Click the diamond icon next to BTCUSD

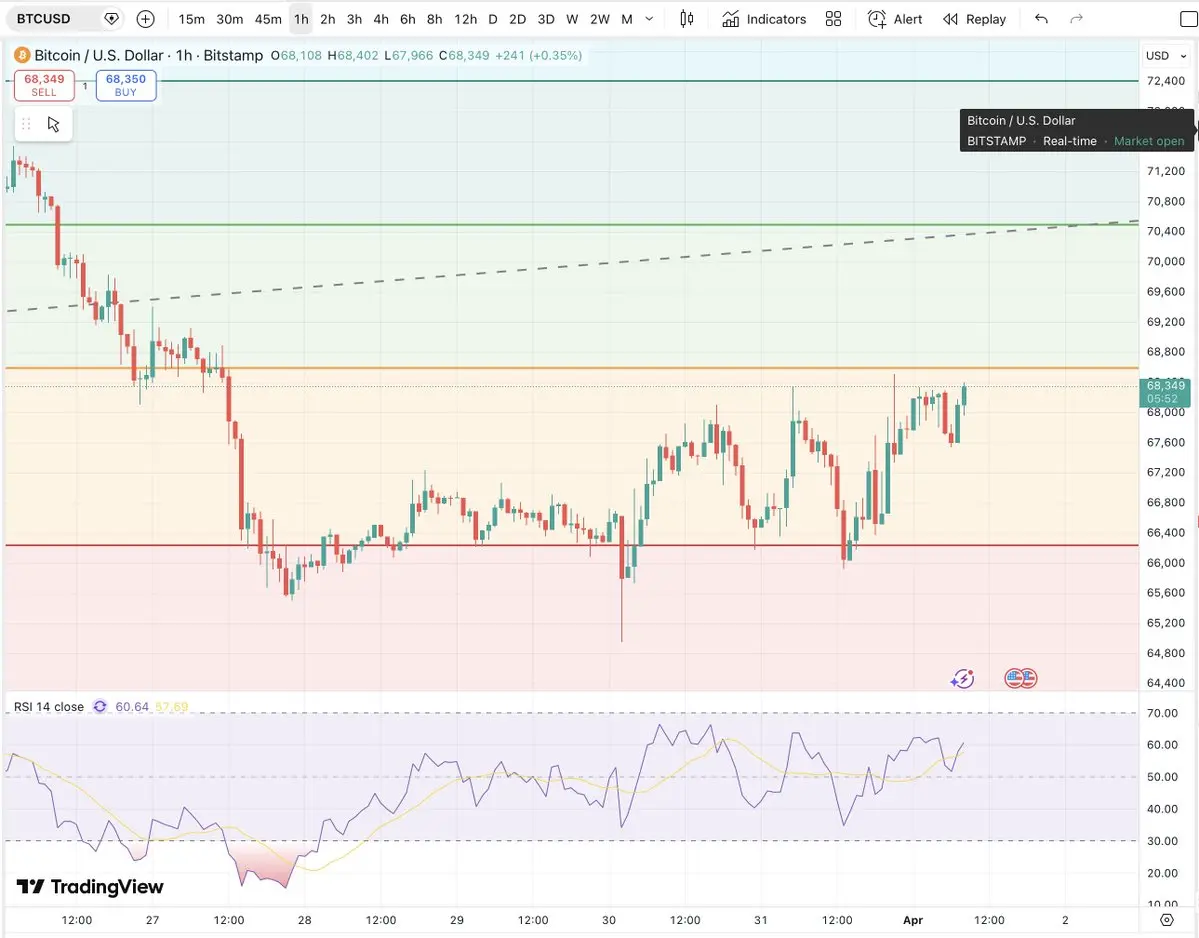point(112,19)
